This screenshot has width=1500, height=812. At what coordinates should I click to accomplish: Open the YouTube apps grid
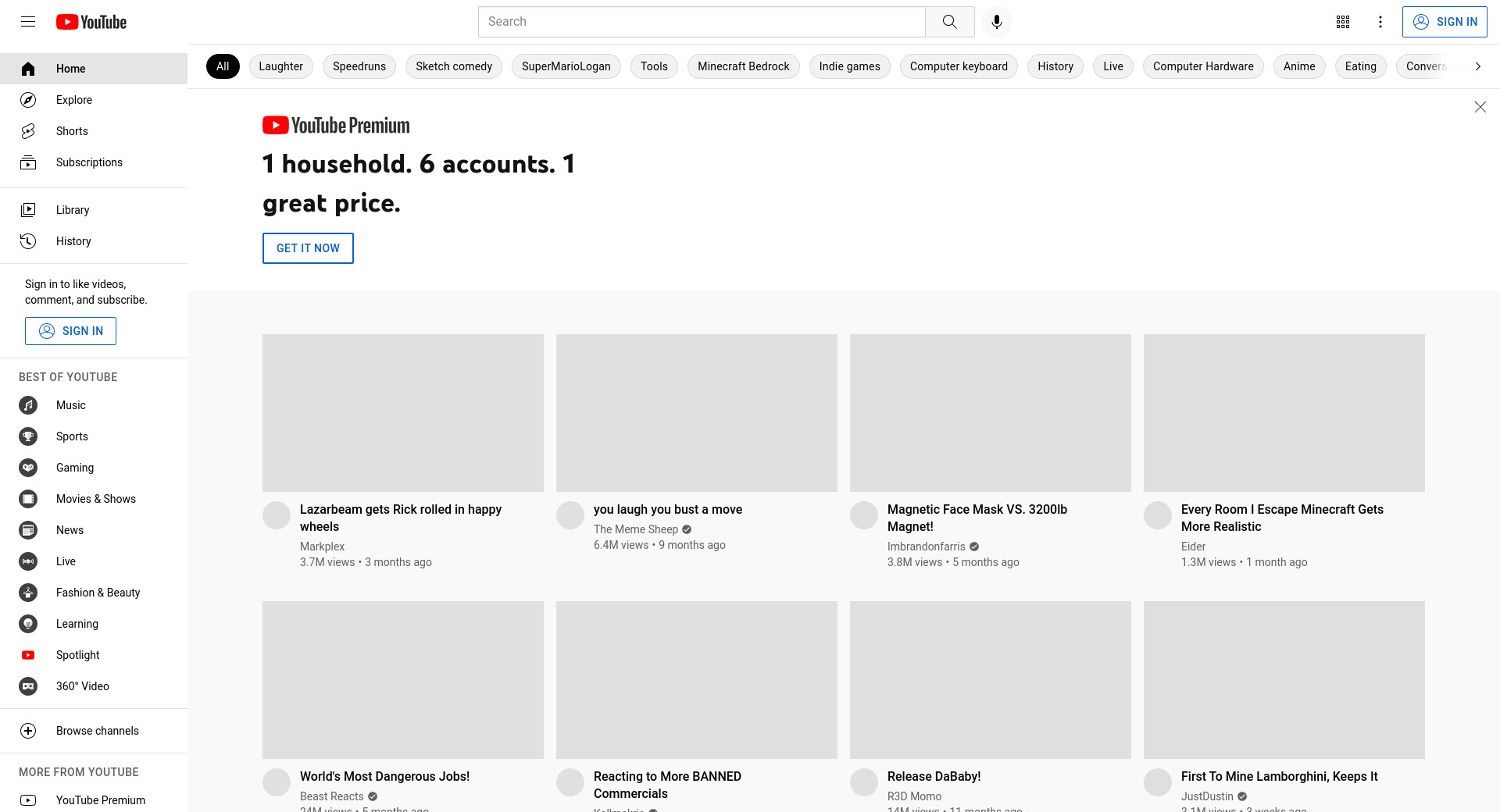1343,22
